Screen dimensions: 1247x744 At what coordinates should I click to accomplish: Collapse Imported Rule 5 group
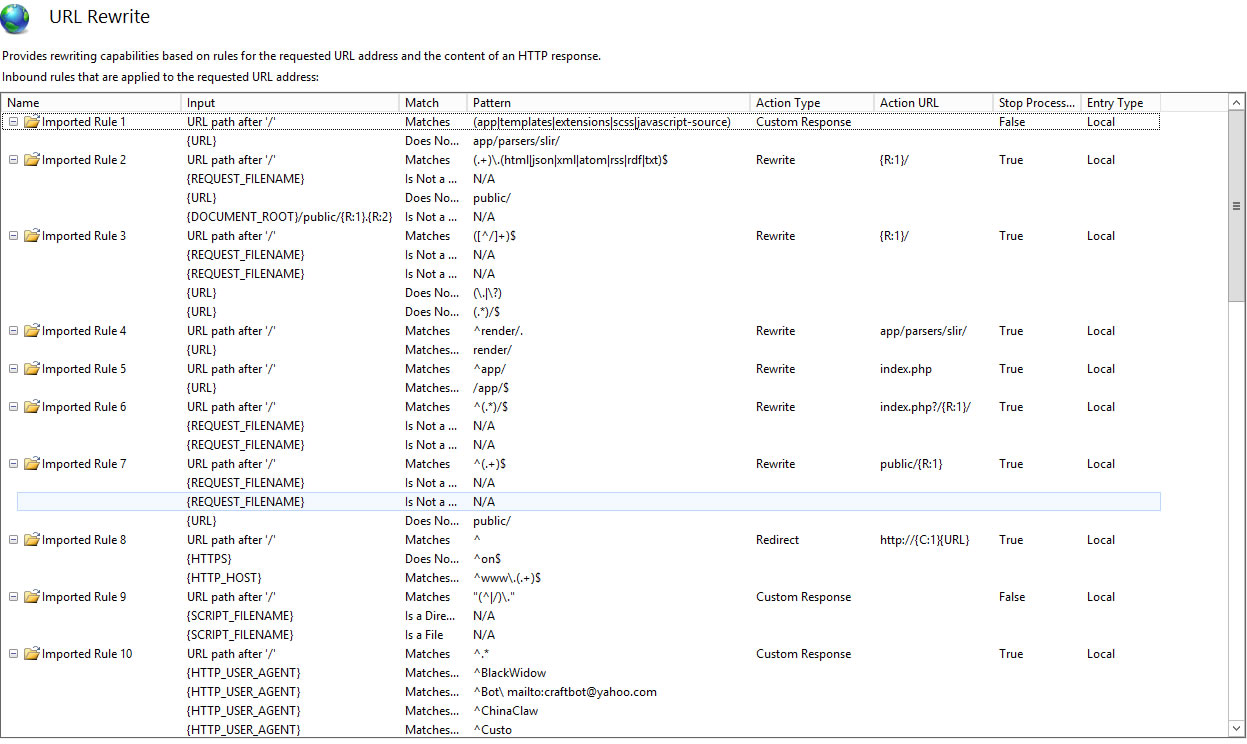click(x=14, y=369)
